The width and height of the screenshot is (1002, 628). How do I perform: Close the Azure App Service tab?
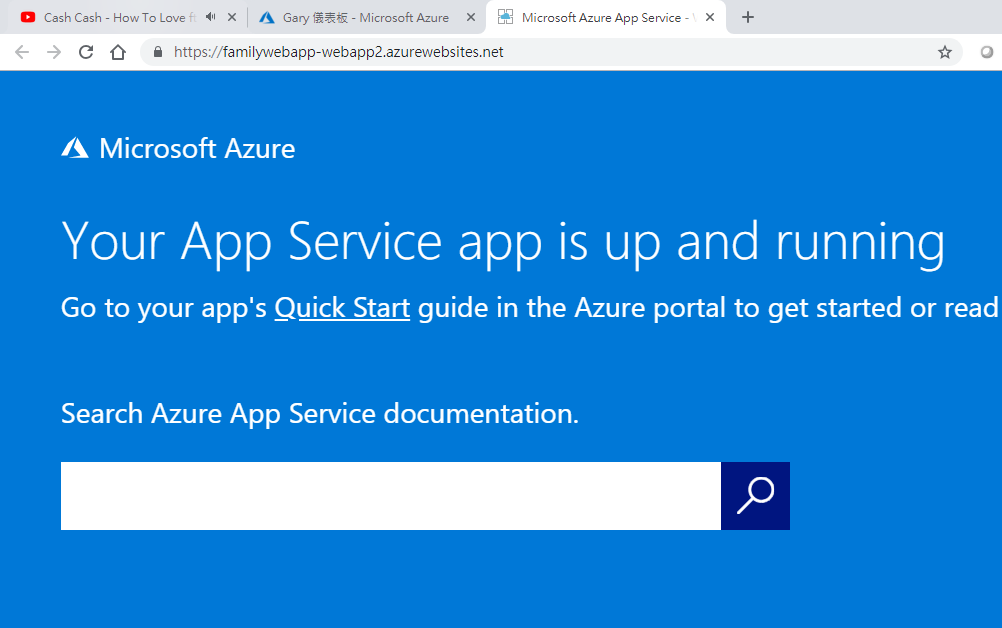[x=710, y=17]
